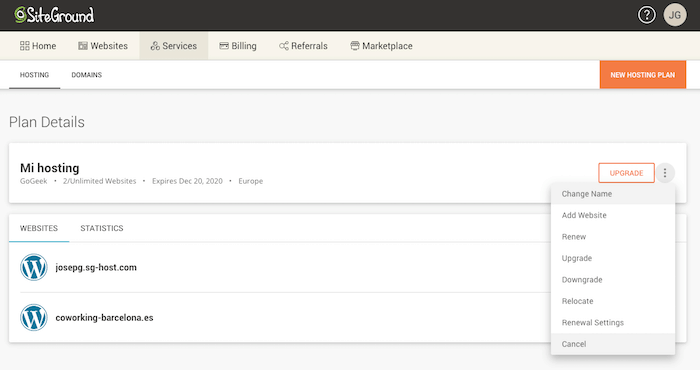Select the Services navigation tab
This screenshot has height=370, width=700.
pyautogui.click(x=174, y=46)
